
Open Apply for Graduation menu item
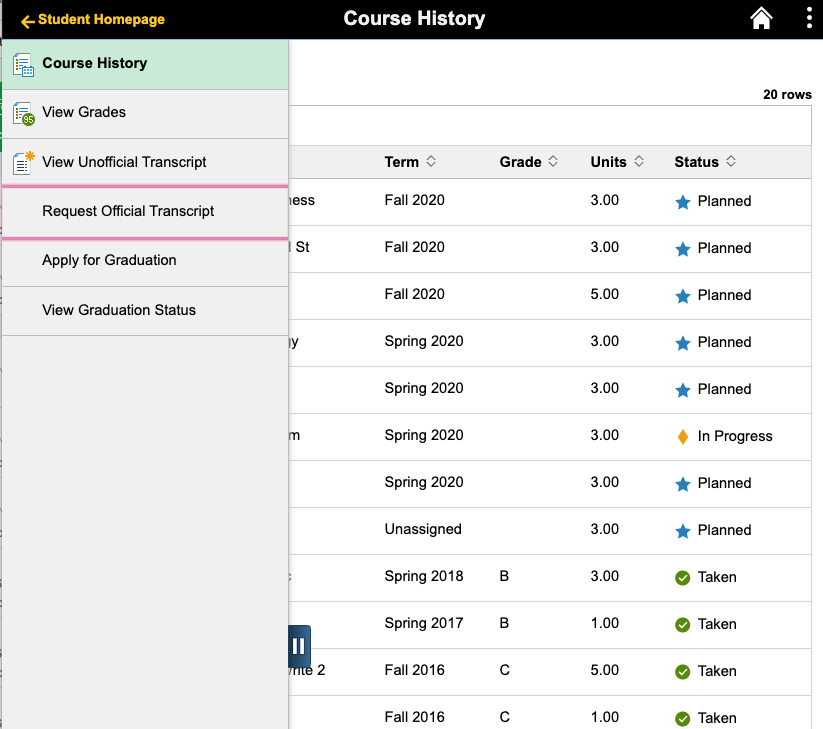click(x=109, y=260)
